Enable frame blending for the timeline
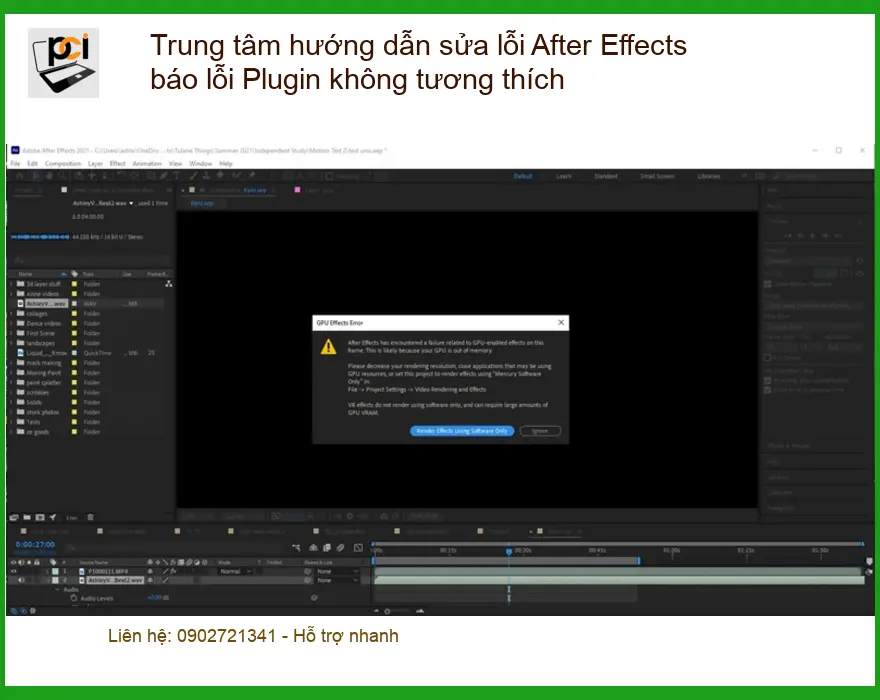The height and width of the screenshot is (700, 880). tap(327, 548)
